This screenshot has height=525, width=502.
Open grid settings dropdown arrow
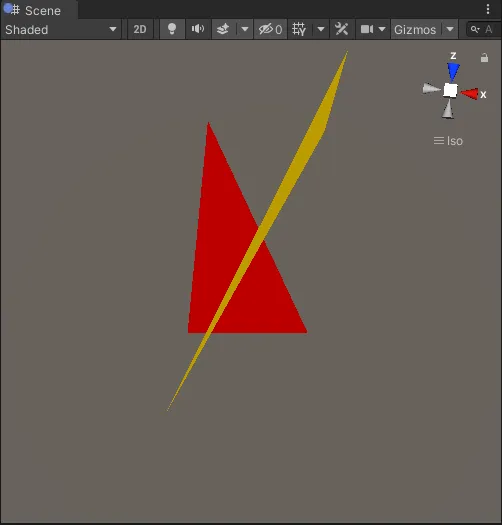320,29
